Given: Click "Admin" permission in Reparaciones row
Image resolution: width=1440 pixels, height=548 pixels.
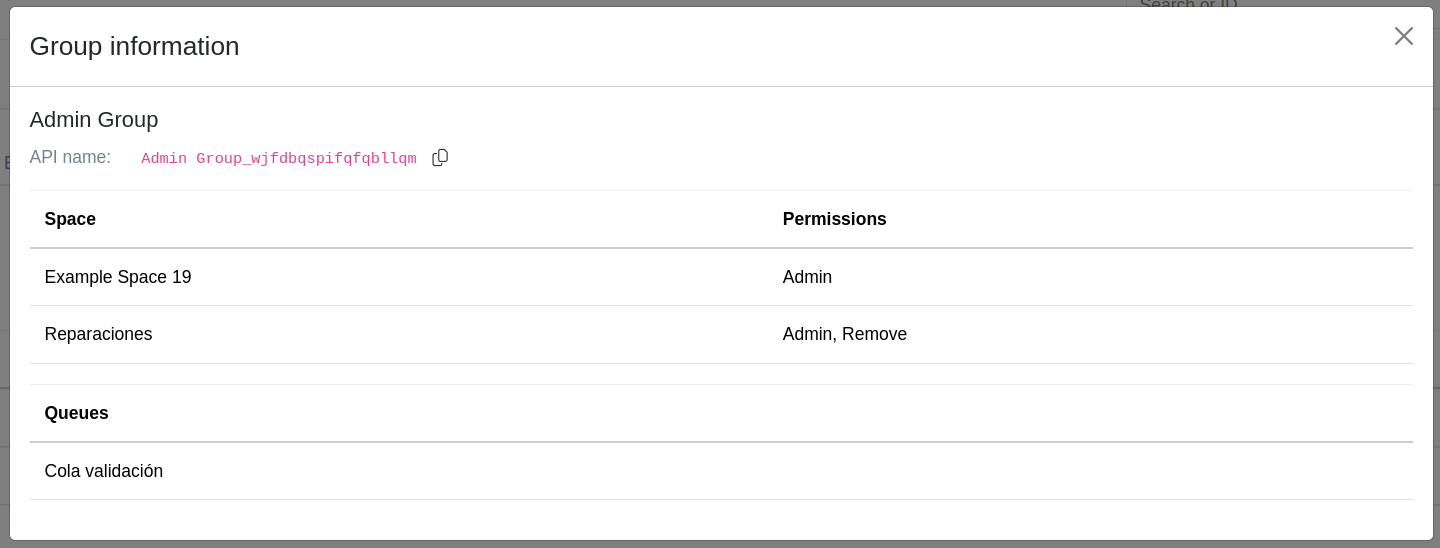Looking at the screenshot, I should pos(807,334).
